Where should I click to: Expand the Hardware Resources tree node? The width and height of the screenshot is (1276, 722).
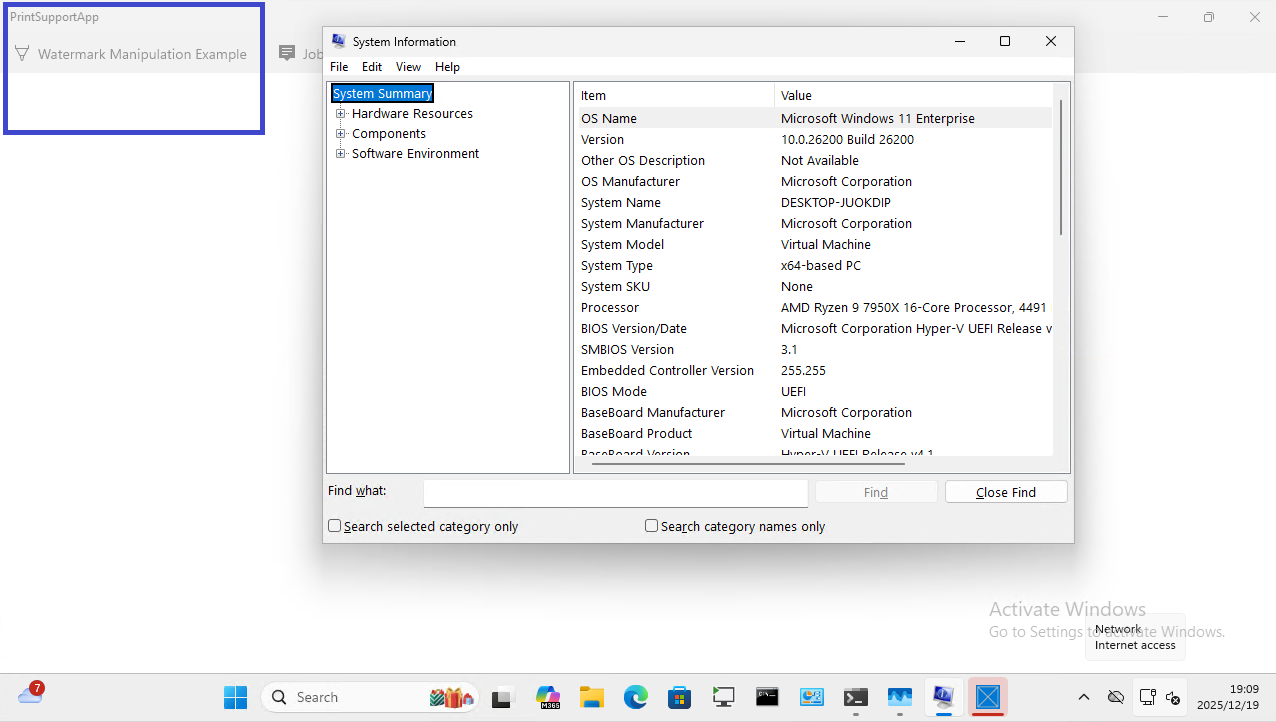(x=341, y=114)
